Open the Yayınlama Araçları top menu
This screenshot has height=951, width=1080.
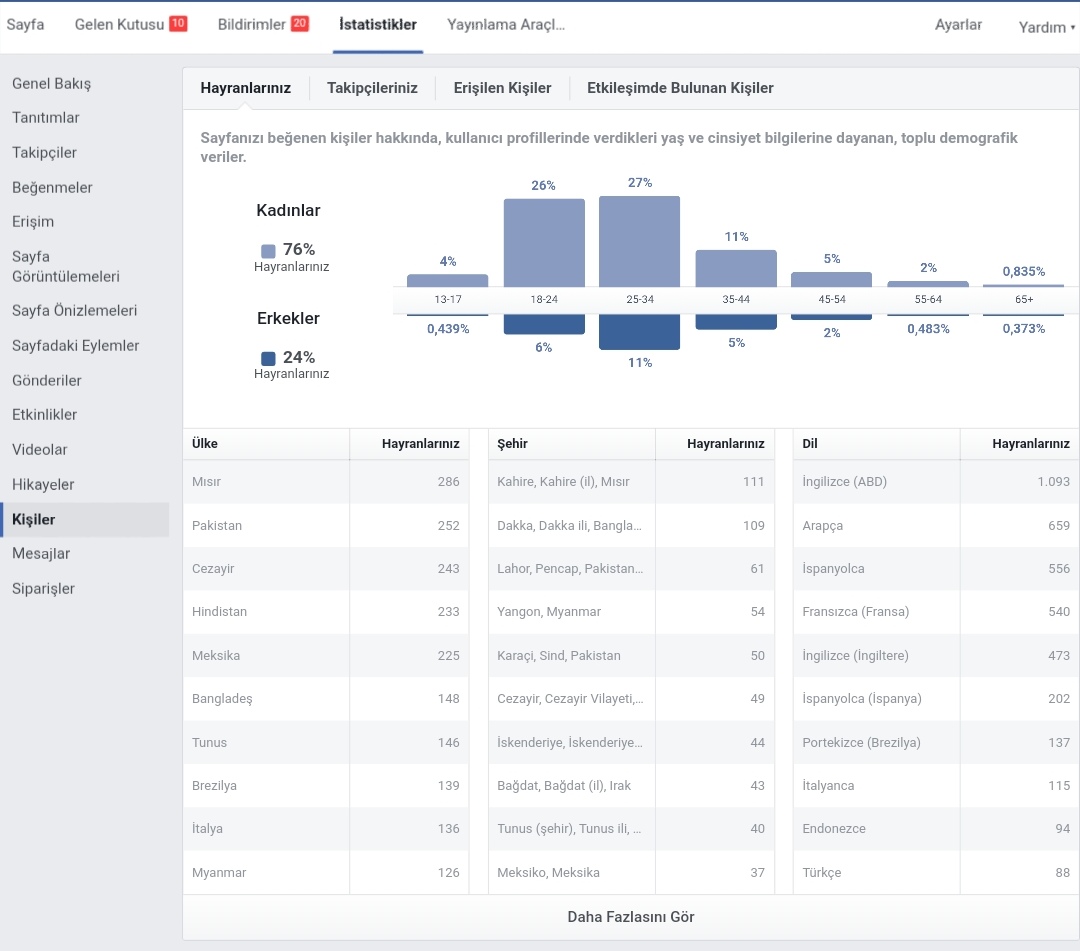tap(506, 25)
